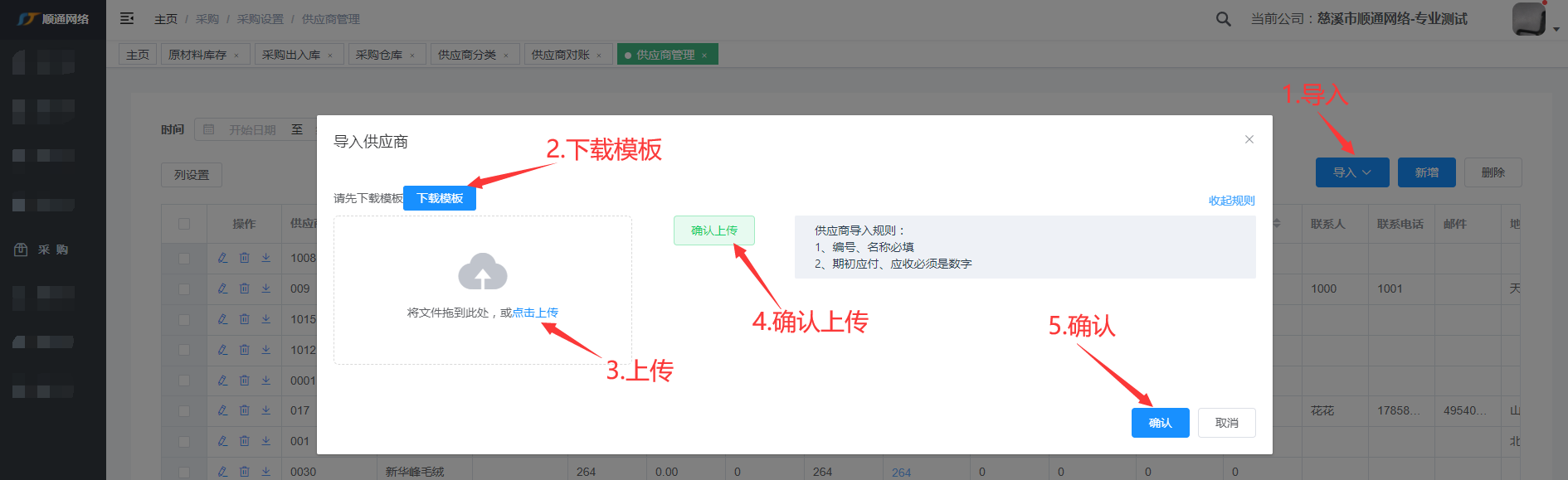Toggle the select-all checkbox in table header
1568x480 pixels.
pos(184,224)
